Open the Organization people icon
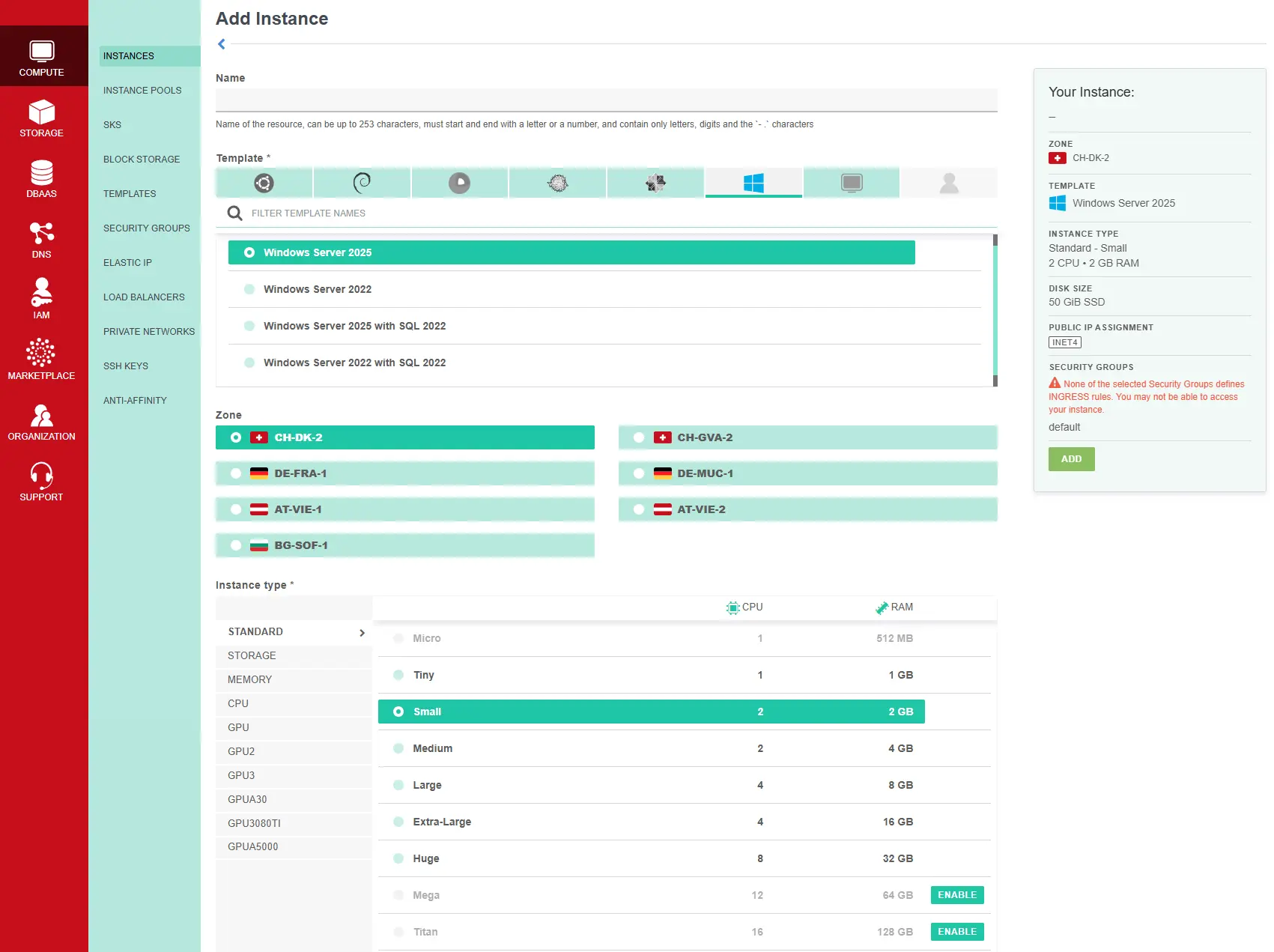The image size is (1274, 952). (x=42, y=415)
